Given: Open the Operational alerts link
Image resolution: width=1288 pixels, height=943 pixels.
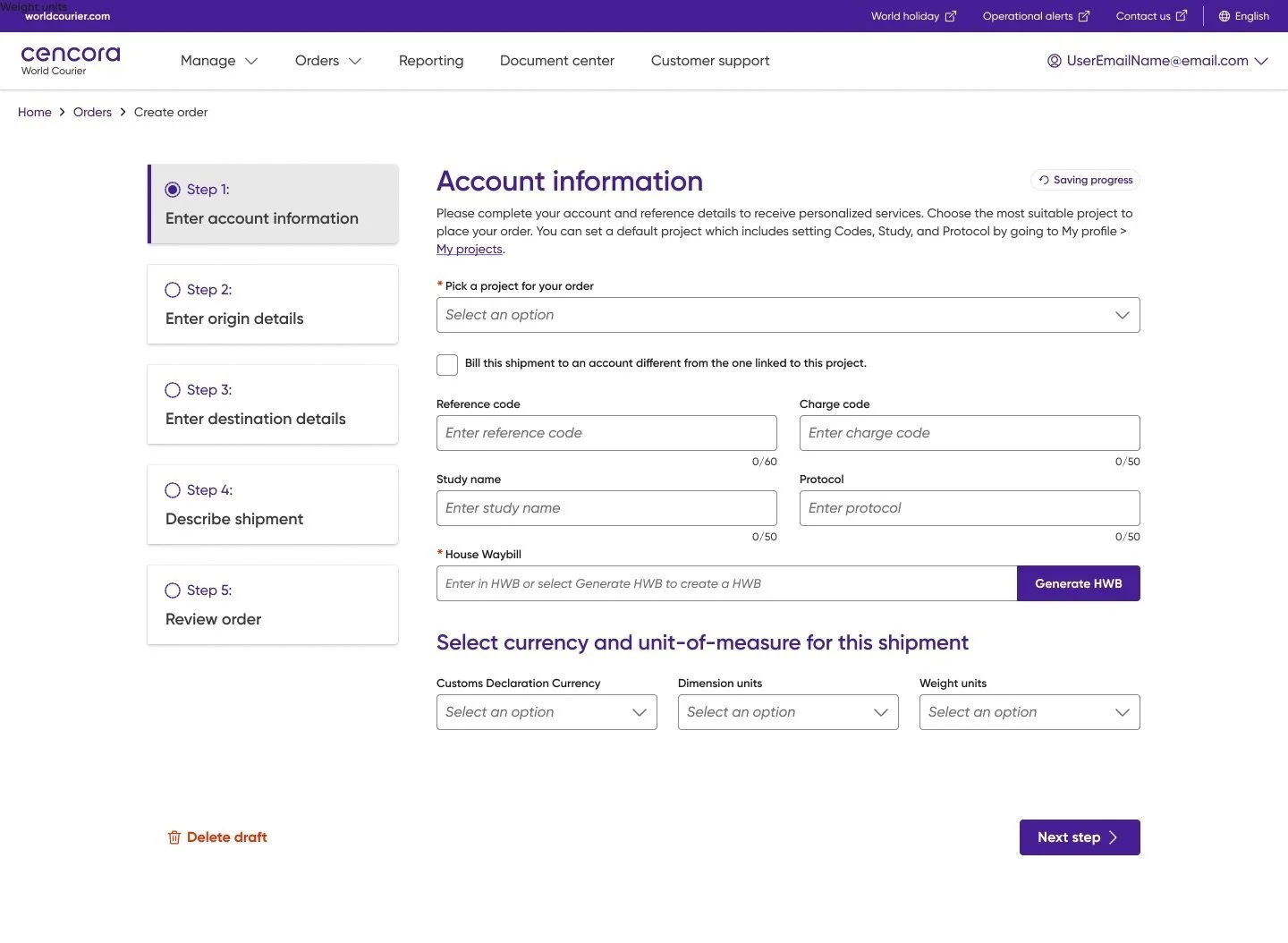Looking at the screenshot, I should click(1037, 16).
